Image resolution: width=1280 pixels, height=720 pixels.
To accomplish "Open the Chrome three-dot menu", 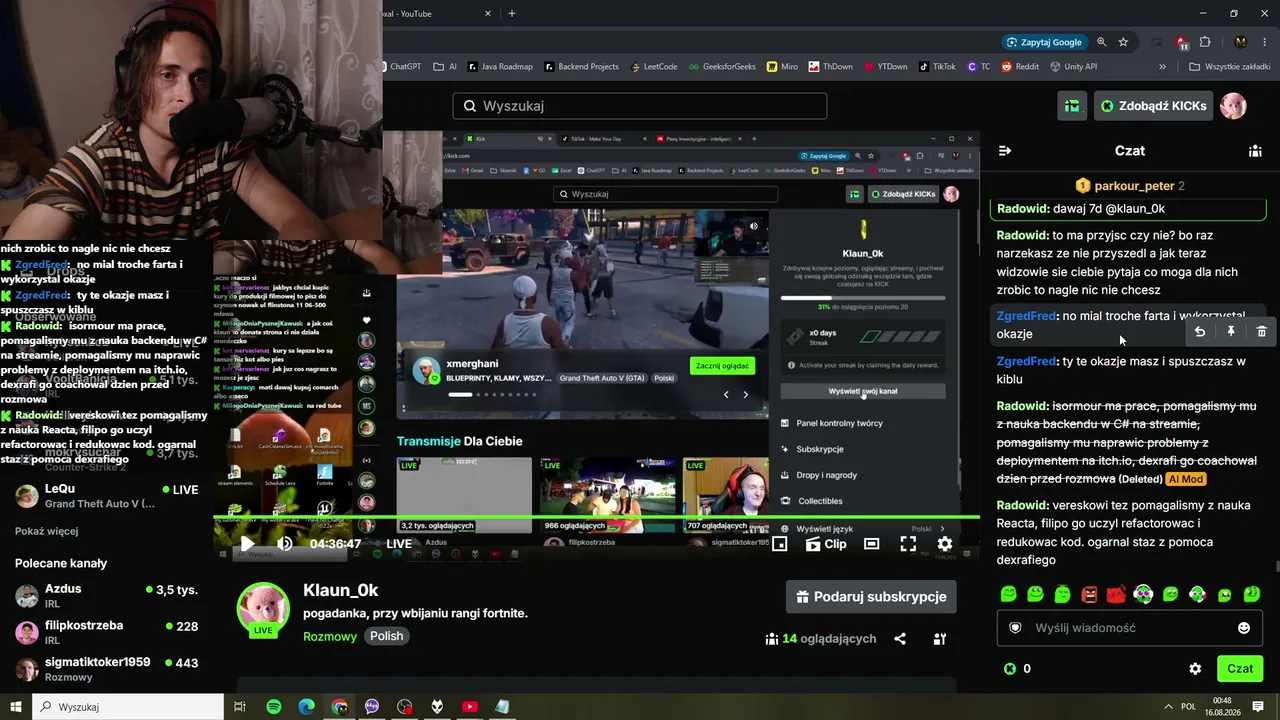I will pyautogui.click(x=1265, y=42).
